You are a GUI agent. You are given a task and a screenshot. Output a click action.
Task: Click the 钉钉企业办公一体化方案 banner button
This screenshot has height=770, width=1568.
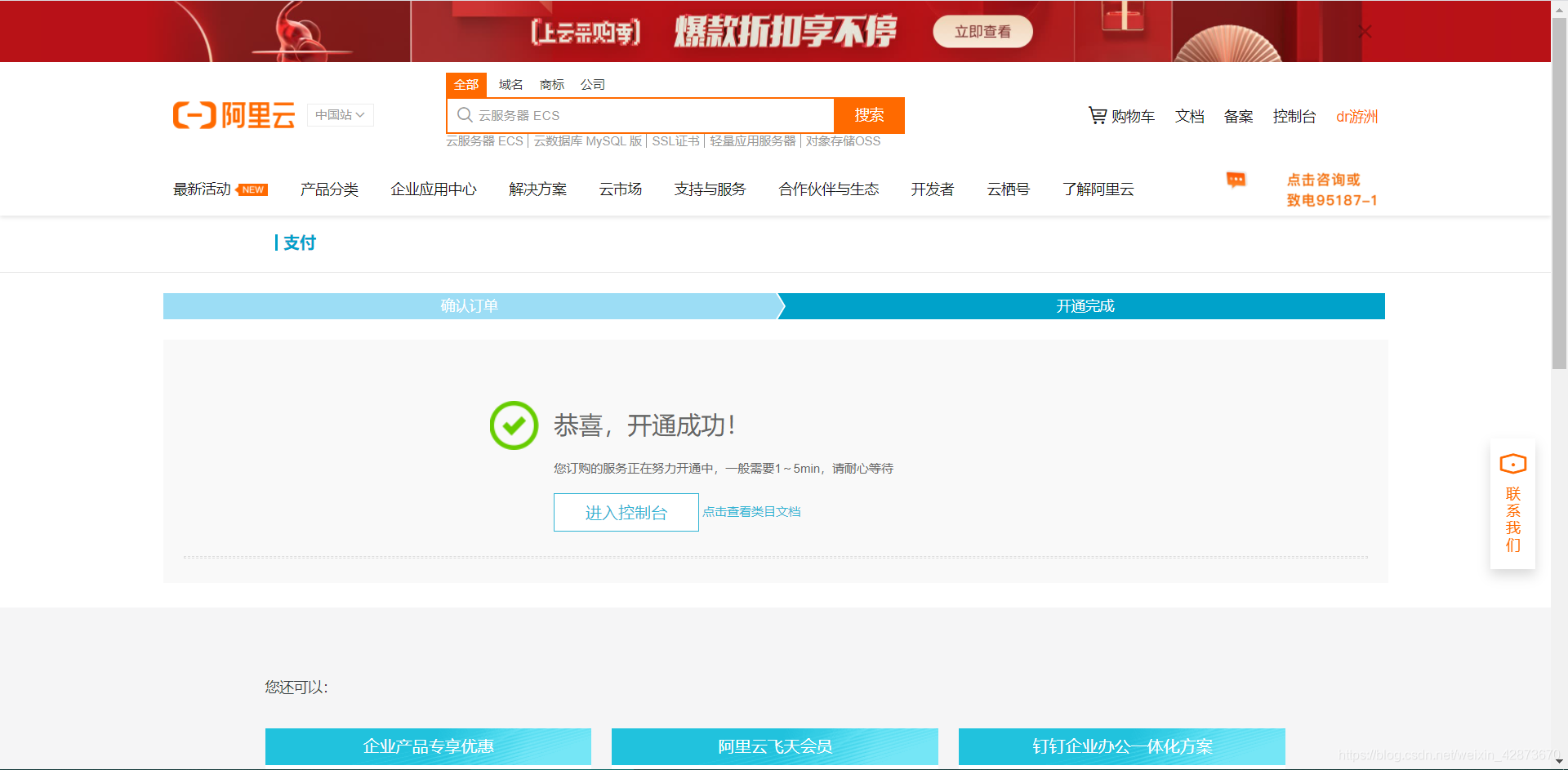tap(1122, 746)
